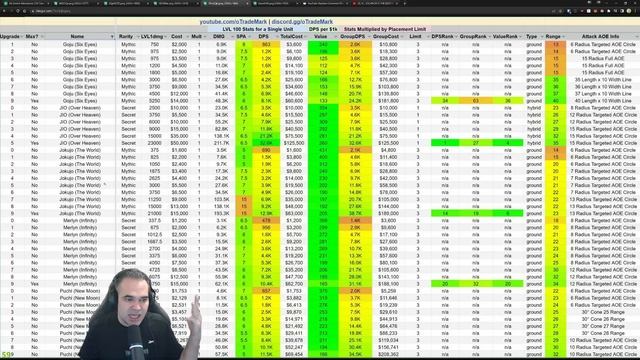The height and width of the screenshot is (360, 640).
Task: Open the discord.gg/oTradeMark link
Action: click(x=302, y=22)
